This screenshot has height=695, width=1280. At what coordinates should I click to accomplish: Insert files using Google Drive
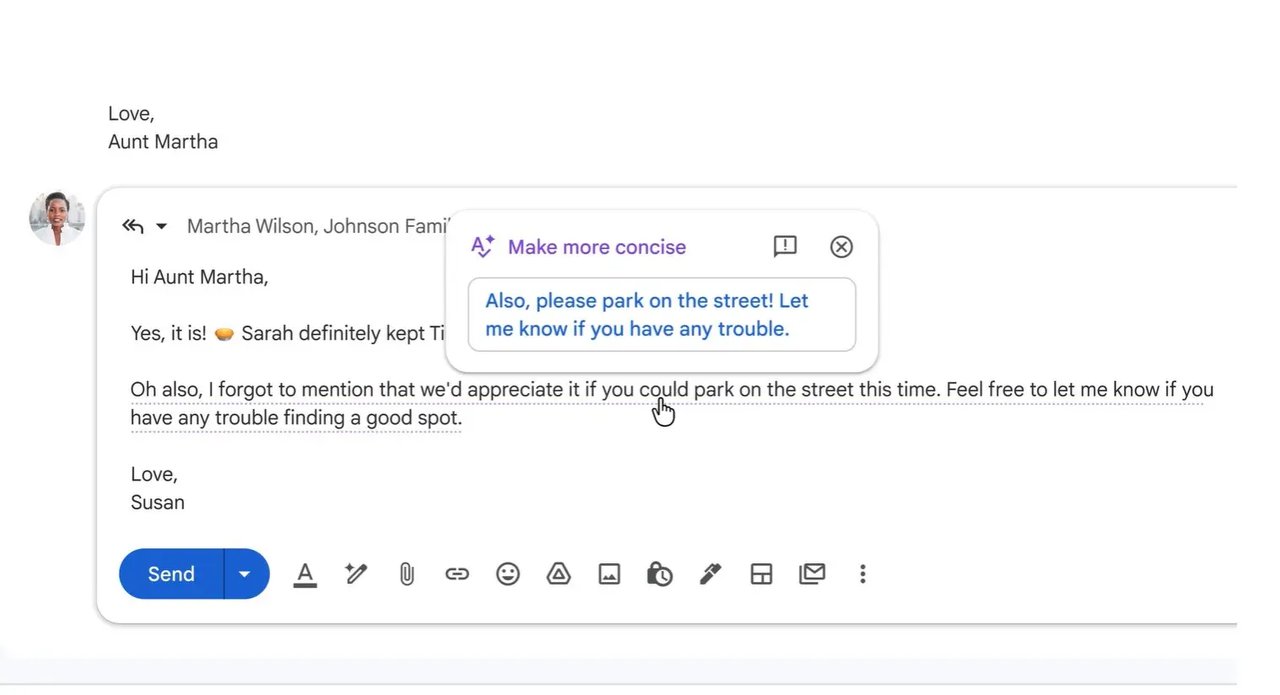point(558,574)
